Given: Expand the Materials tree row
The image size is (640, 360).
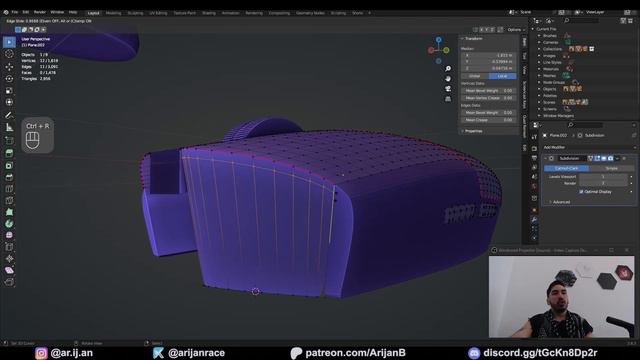Looking at the screenshot, I should point(539,69).
